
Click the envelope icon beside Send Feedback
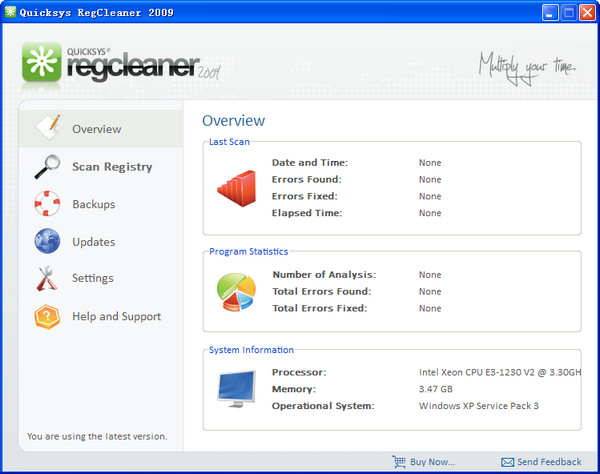click(507, 463)
